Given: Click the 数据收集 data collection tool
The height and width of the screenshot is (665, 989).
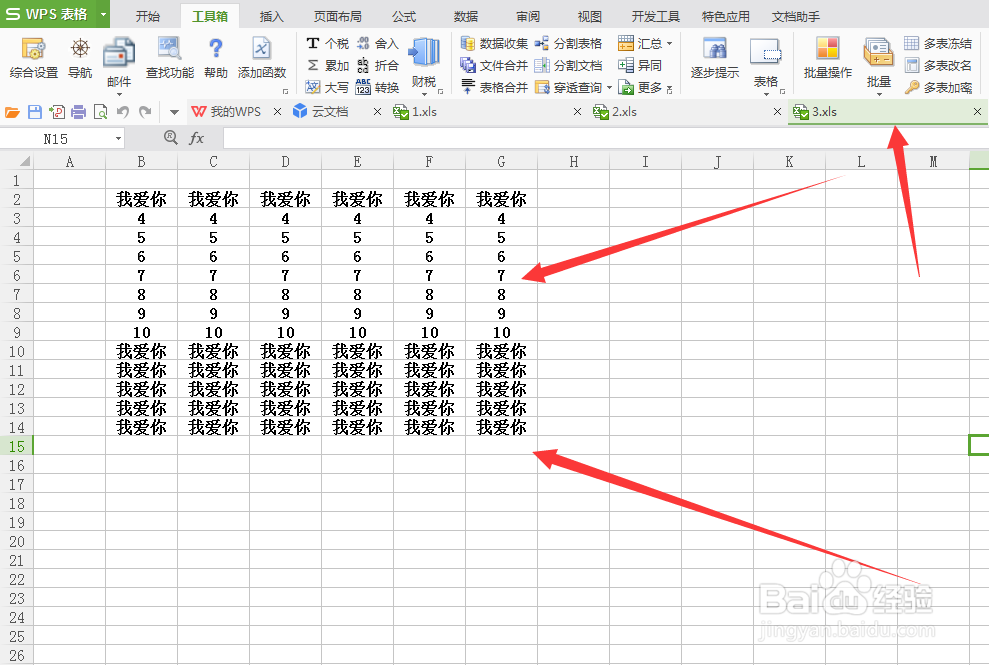Looking at the screenshot, I should coord(494,43).
